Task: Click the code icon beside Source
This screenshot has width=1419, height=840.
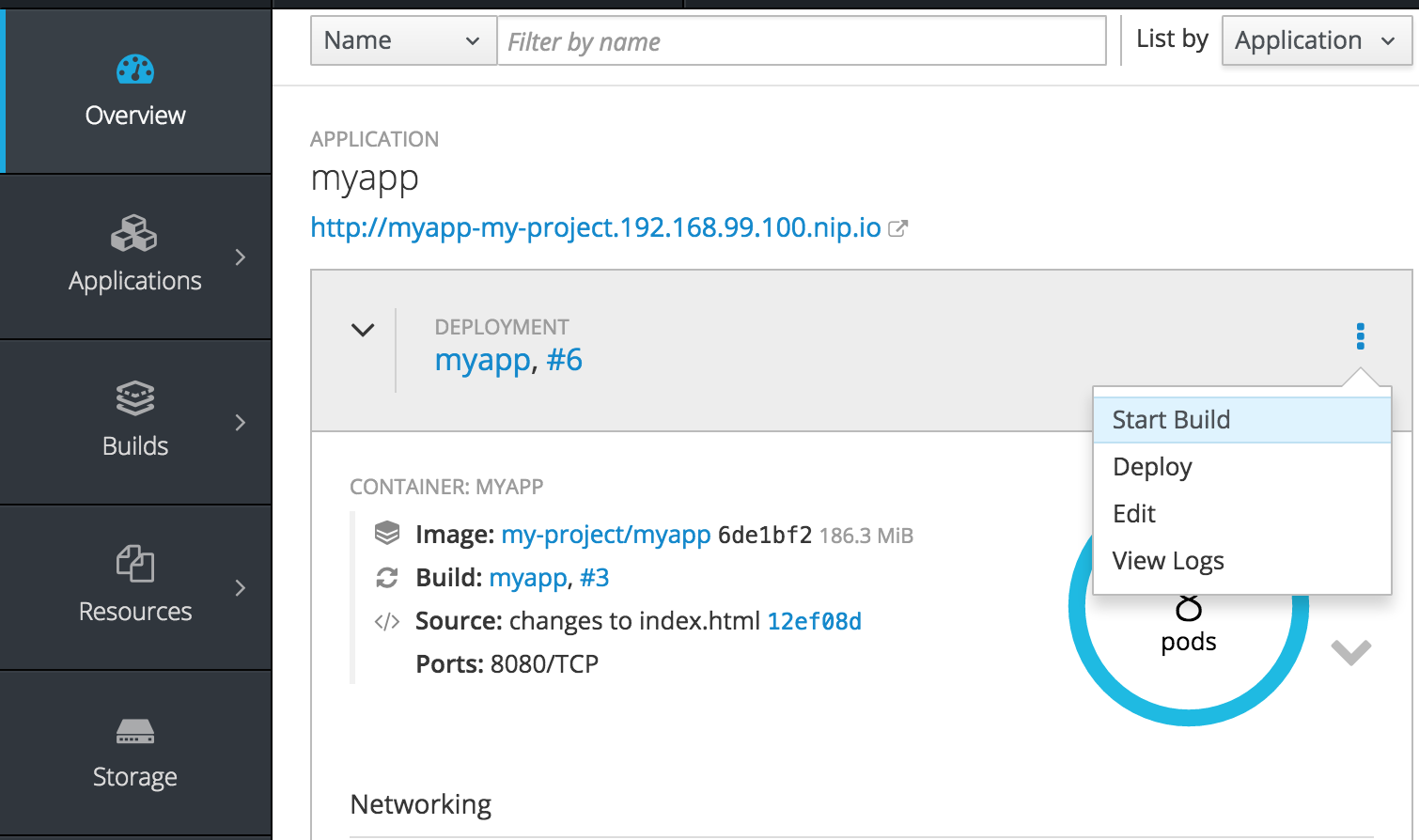Action: coord(387,621)
